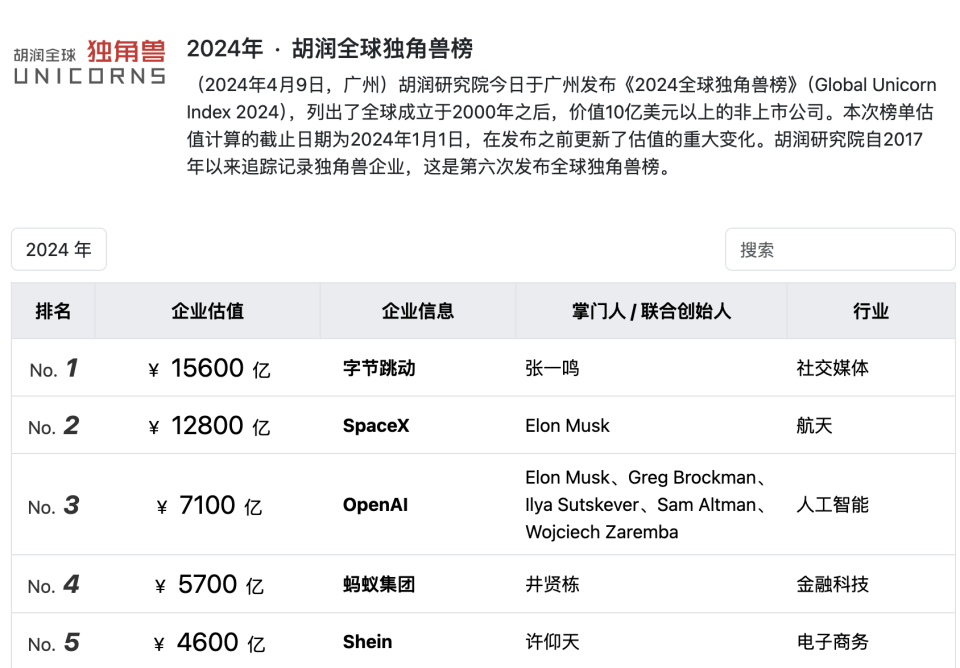Click 张一鸣 founder name
This screenshot has width=960, height=668.
tap(552, 369)
